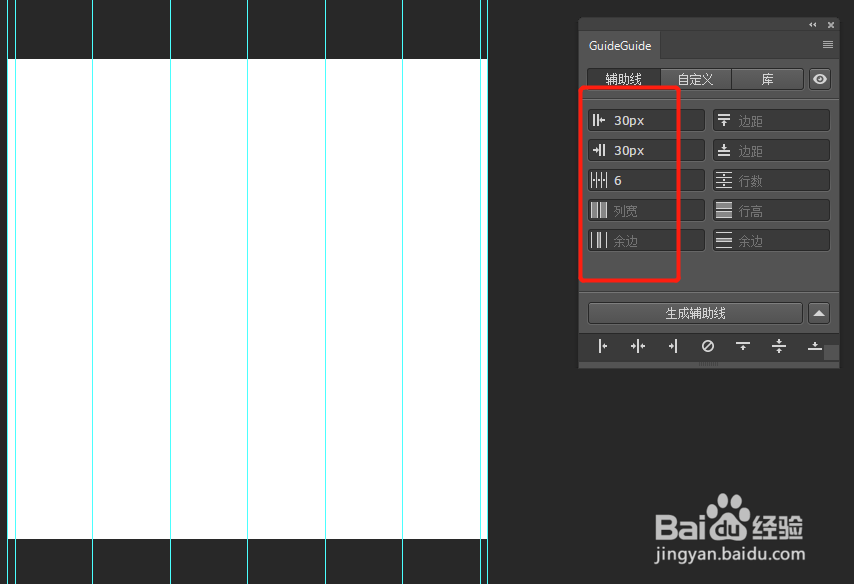The width and height of the screenshot is (854, 584).
Task: Open the GuideGuide panel menu icon
Action: point(828,45)
